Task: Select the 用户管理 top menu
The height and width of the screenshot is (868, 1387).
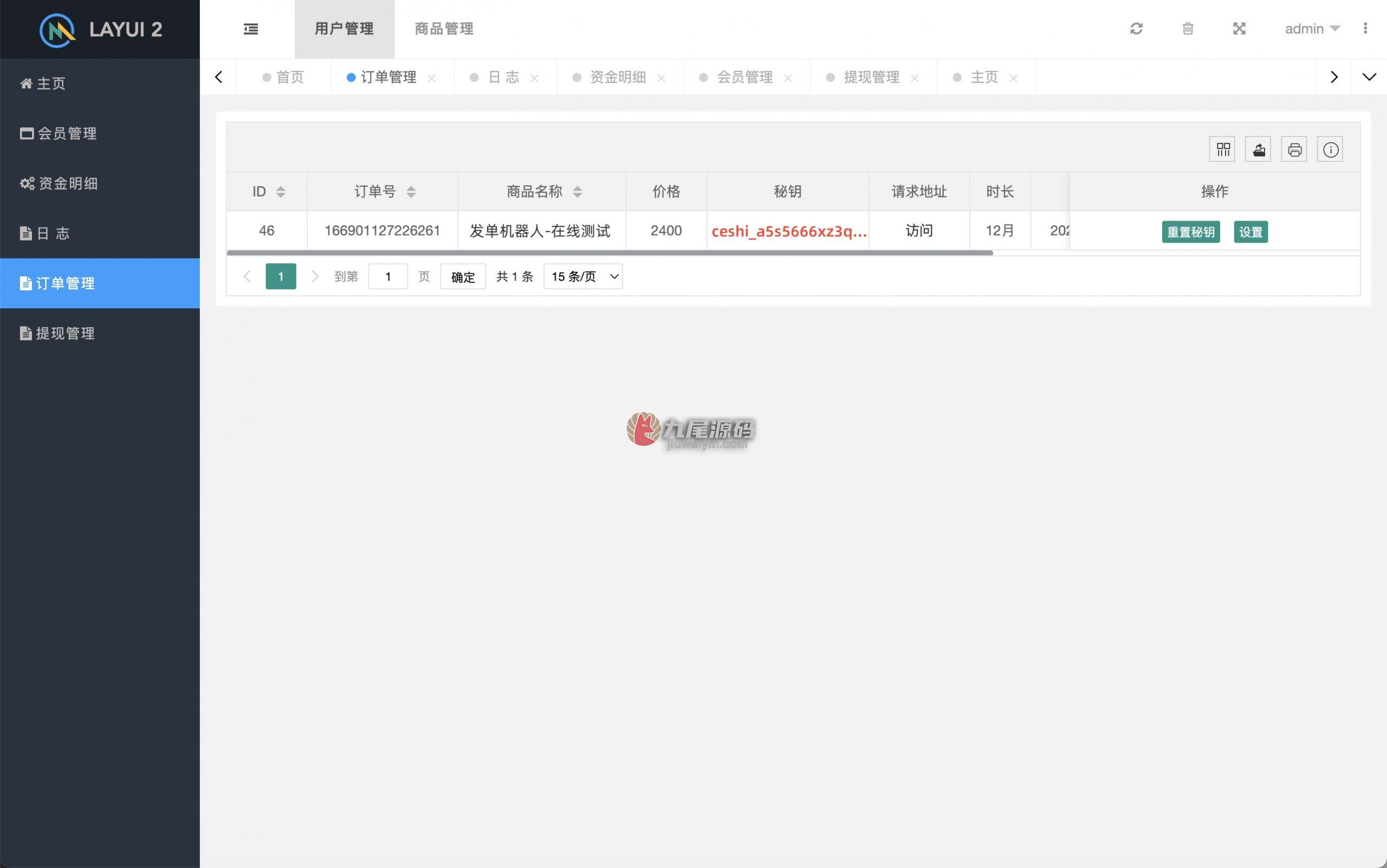Action: [x=345, y=29]
